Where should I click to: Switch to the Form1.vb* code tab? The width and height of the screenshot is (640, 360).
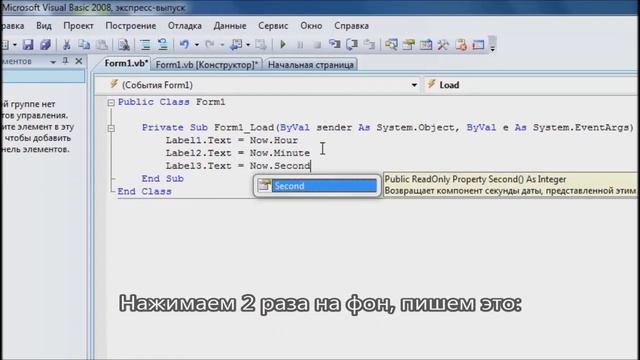pyautogui.click(x=126, y=64)
